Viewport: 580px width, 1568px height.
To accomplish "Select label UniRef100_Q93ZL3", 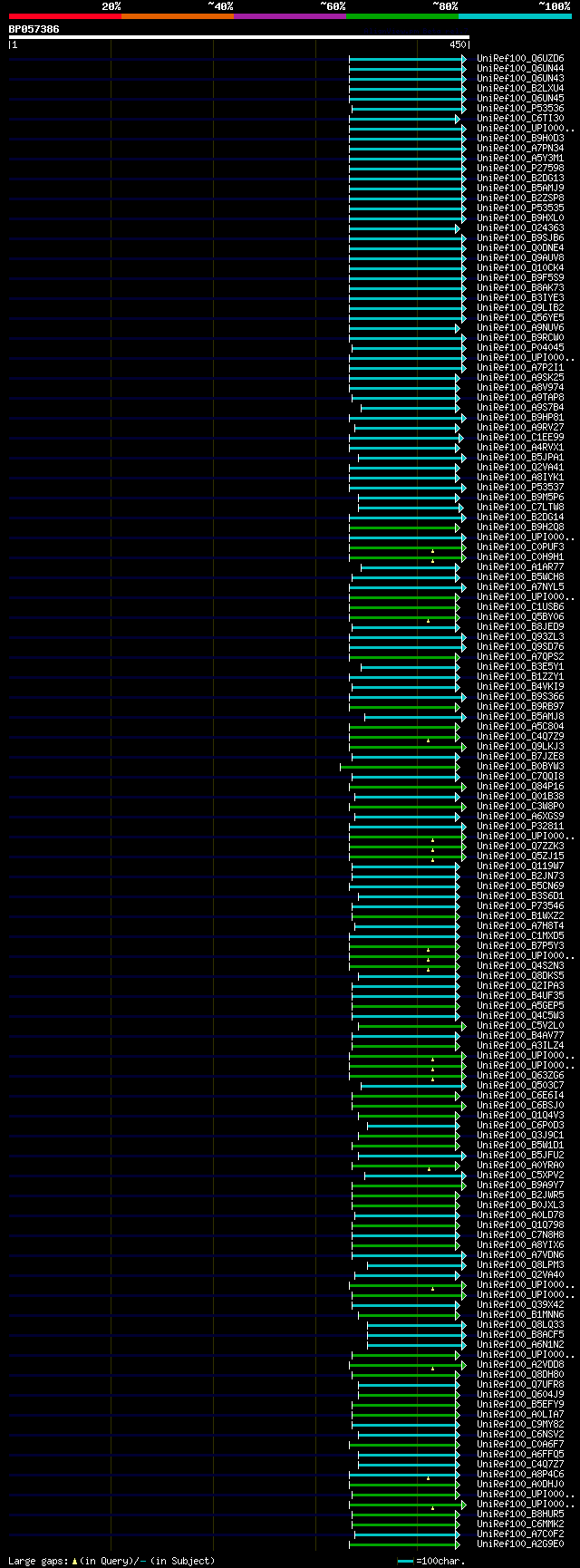I will 520,637.
